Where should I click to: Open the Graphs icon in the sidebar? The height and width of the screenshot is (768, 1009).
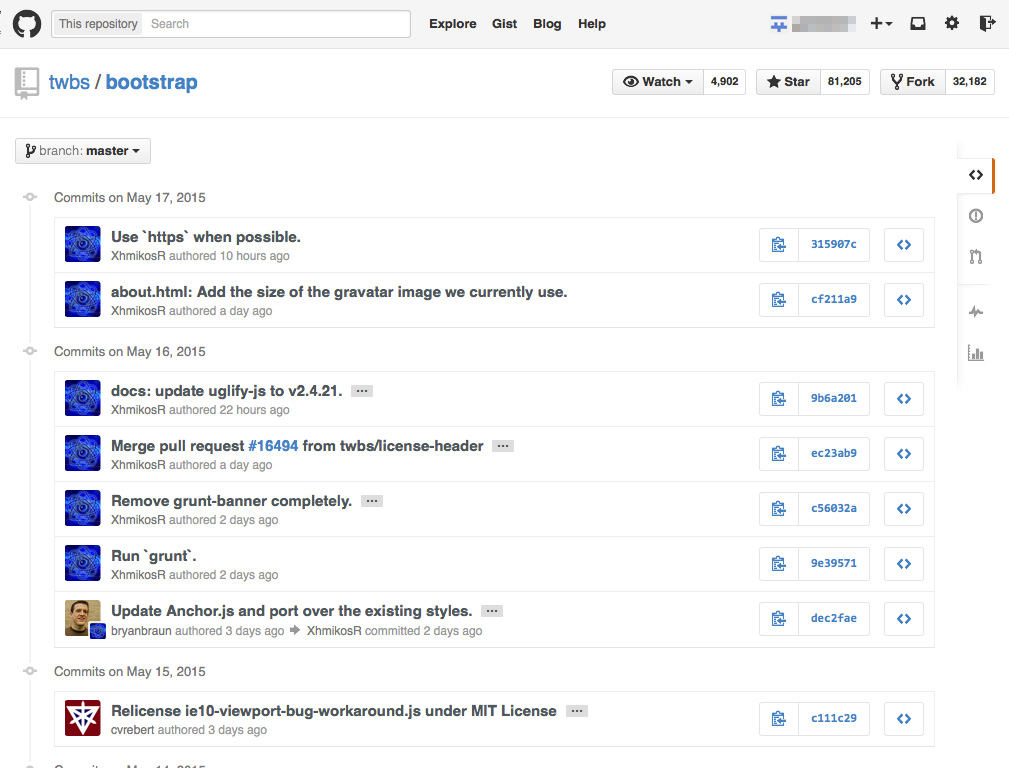[x=975, y=352]
